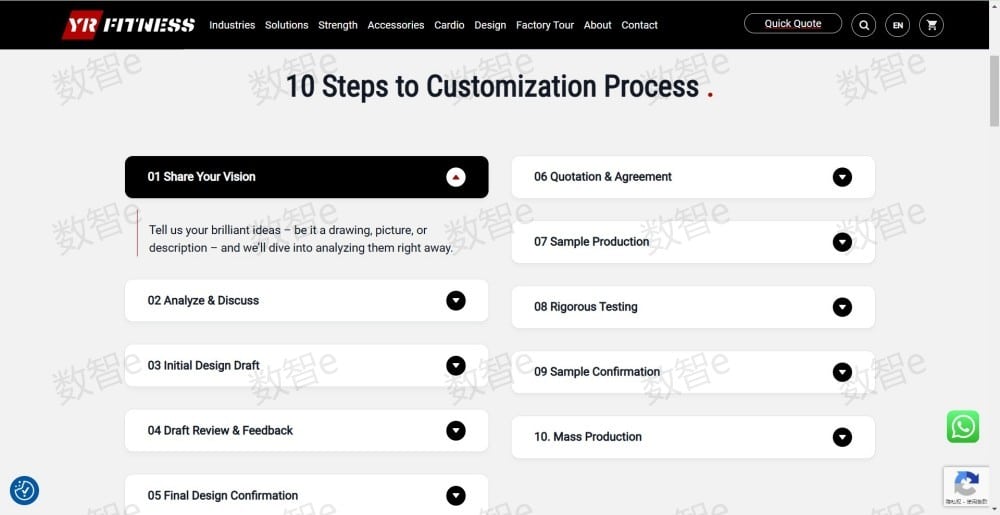1000x515 pixels.
Task: Click the reCAPTCHA badge
Action: [966, 487]
